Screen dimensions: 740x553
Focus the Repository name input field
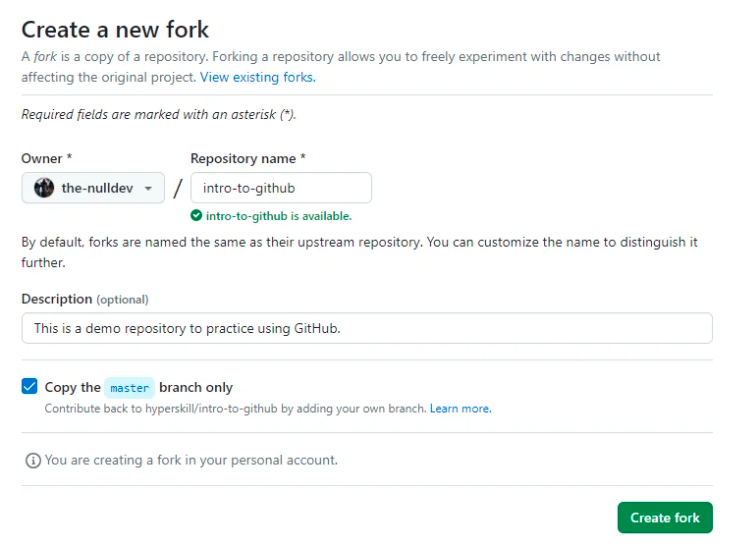[x=281, y=188]
